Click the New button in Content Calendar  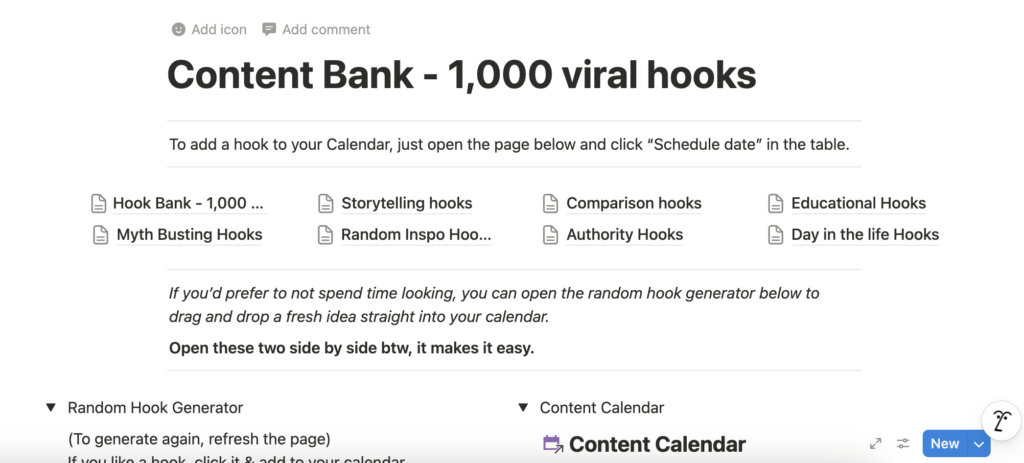(944, 444)
